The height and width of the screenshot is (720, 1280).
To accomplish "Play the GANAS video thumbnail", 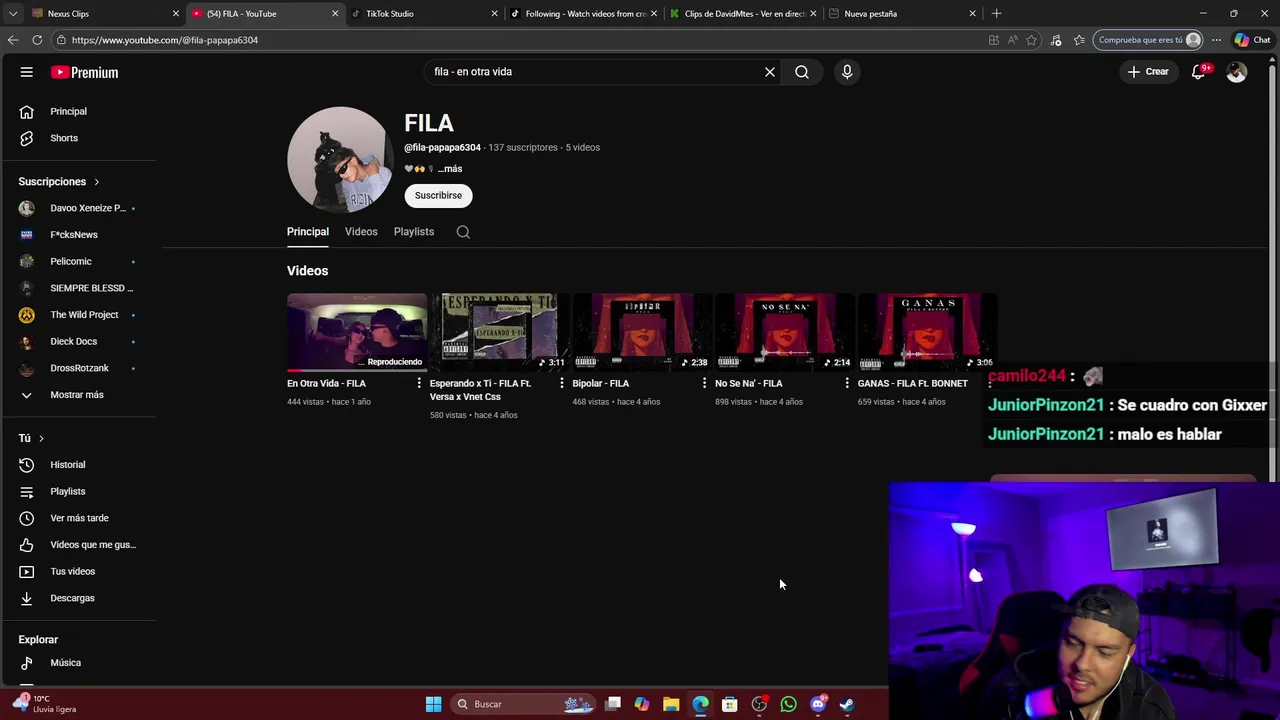I will (928, 332).
